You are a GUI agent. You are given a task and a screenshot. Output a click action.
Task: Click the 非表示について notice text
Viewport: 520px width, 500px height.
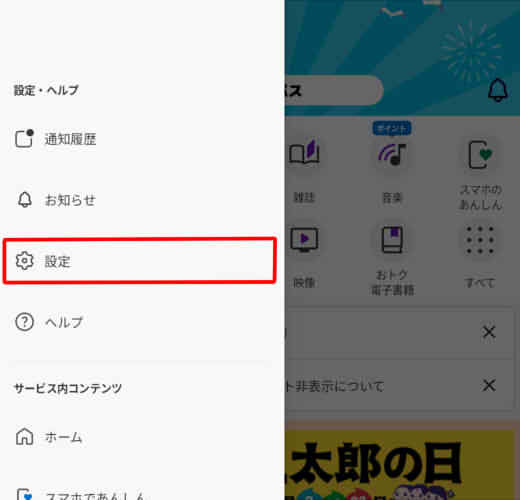tap(334, 386)
